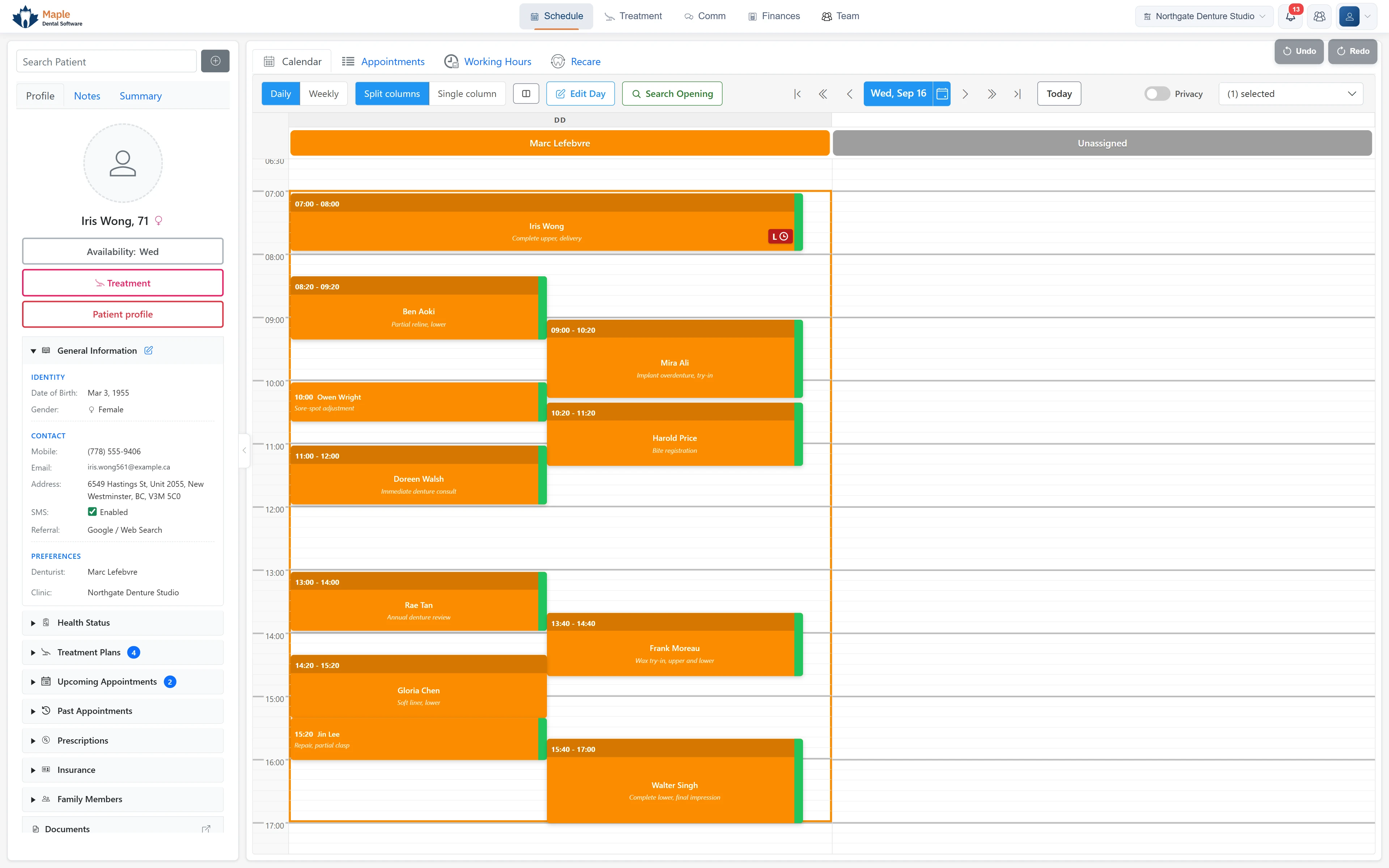Edit General Information pencil icon
Screen dimensions: 1389x868
tap(149, 350)
